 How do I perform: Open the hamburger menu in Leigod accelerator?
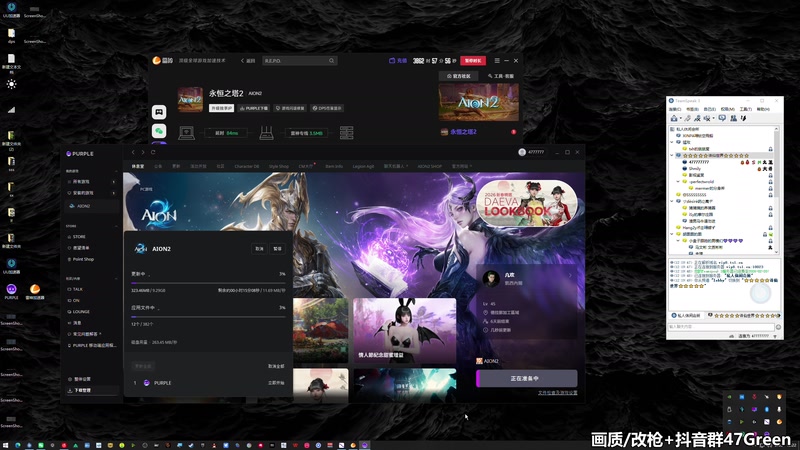(497, 61)
